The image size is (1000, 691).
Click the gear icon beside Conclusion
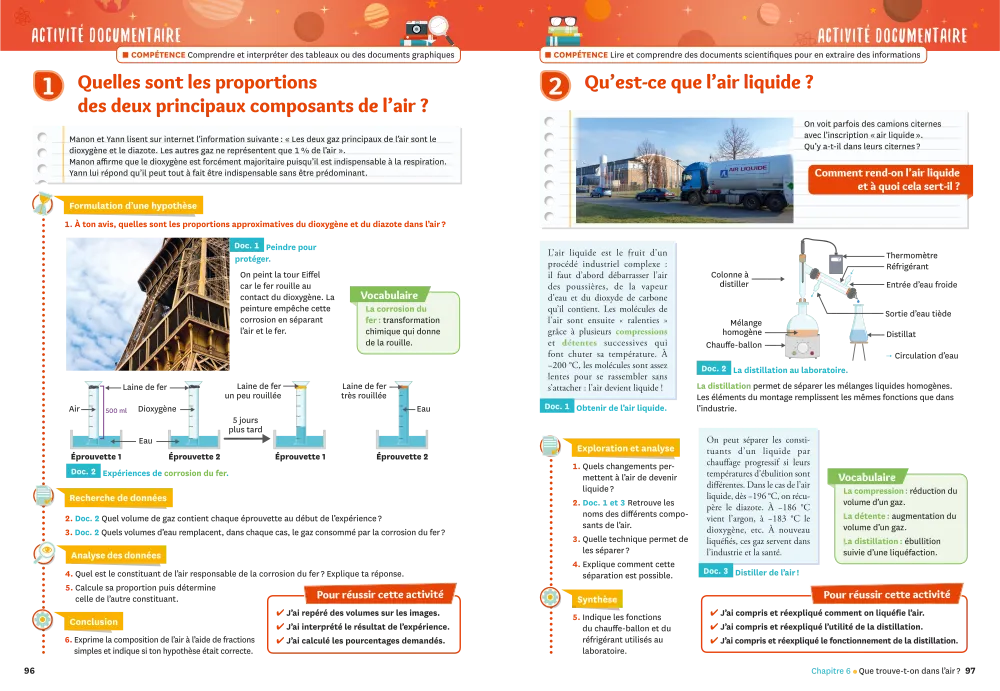(43, 620)
